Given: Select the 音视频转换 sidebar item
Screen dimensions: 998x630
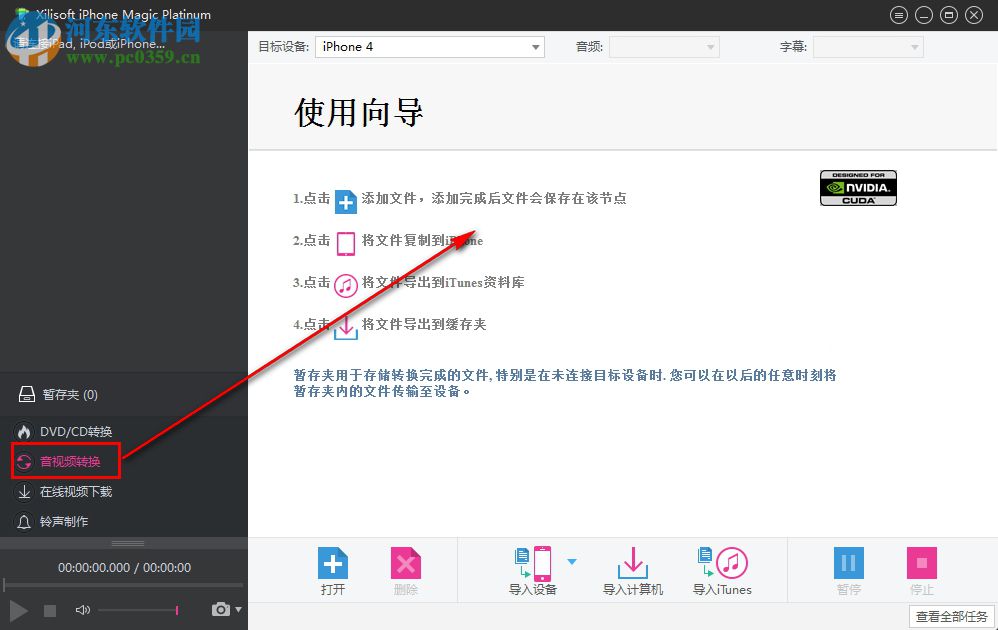Looking at the screenshot, I should click(70, 461).
